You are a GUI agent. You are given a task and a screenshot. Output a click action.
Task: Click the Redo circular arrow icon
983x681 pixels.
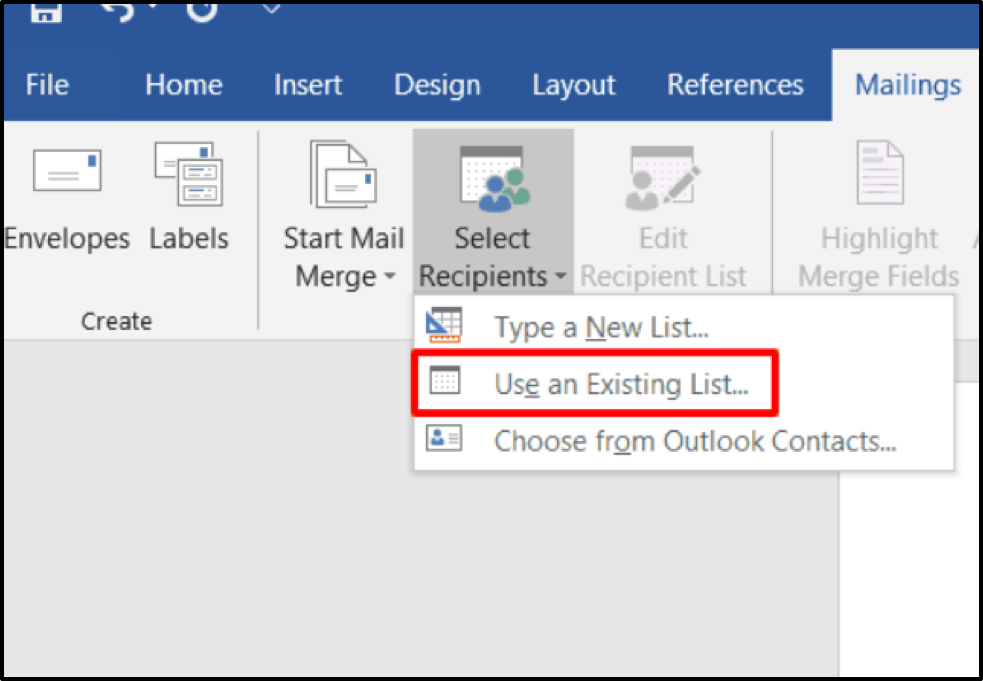coord(201,12)
